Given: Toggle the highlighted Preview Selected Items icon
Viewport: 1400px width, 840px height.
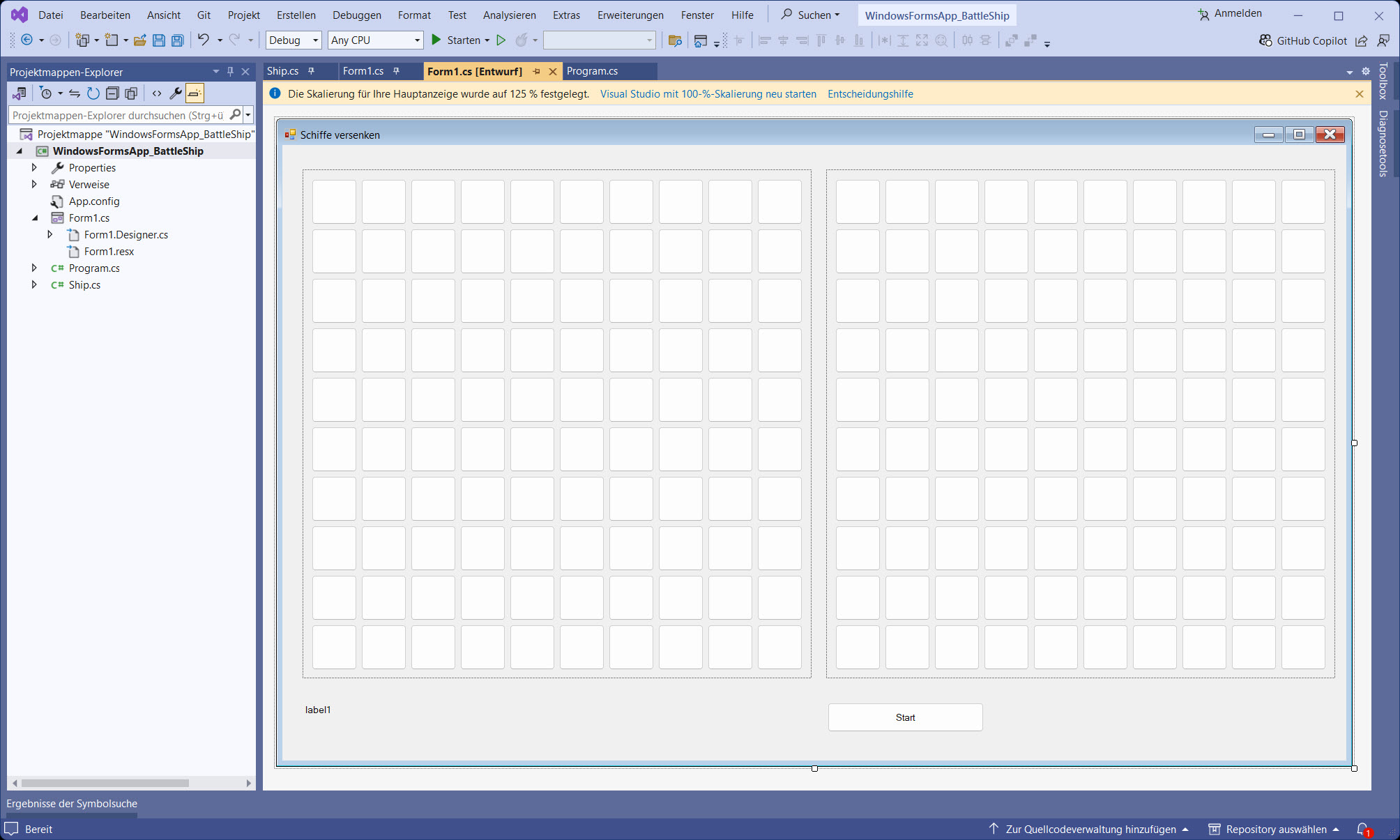Looking at the screenshot, I should pos(195,93).
